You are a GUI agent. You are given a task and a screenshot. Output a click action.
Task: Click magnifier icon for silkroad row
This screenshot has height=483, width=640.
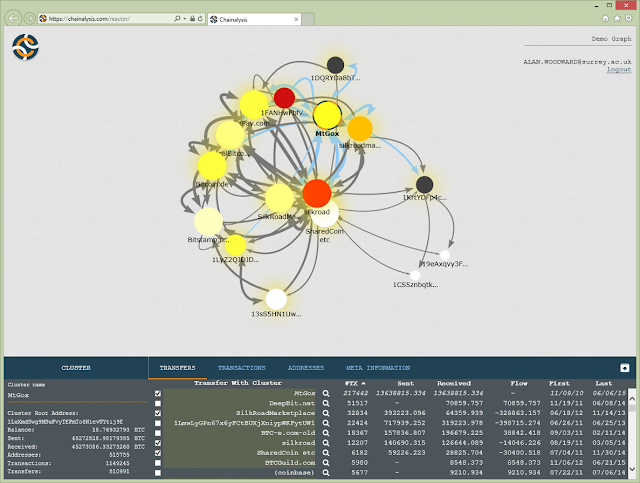click(x=326, y=443)
